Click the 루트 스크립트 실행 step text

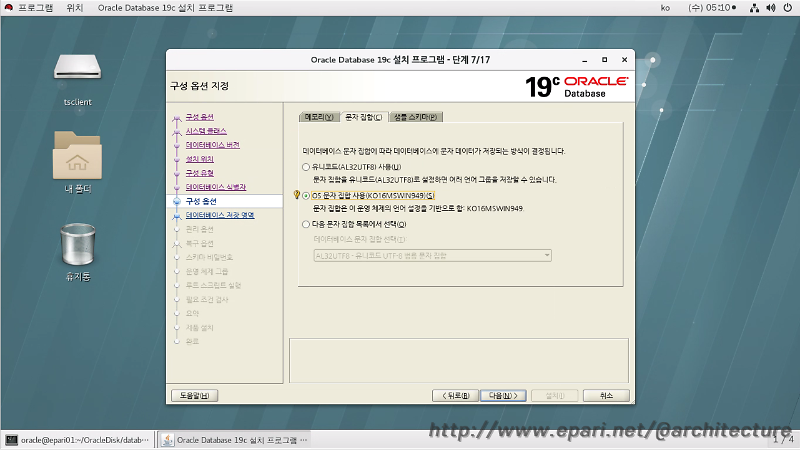(x=213, y=285)
